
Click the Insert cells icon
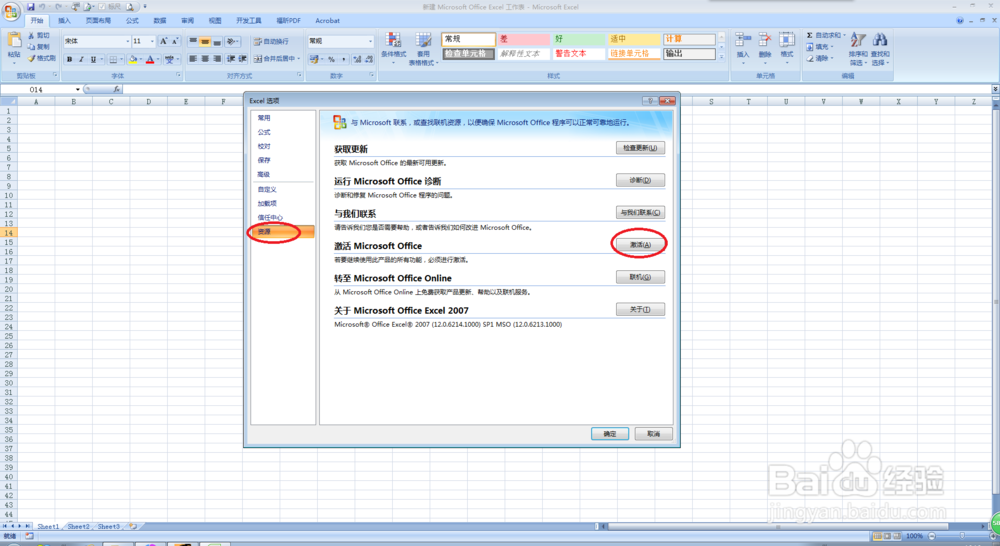[743, 40]
